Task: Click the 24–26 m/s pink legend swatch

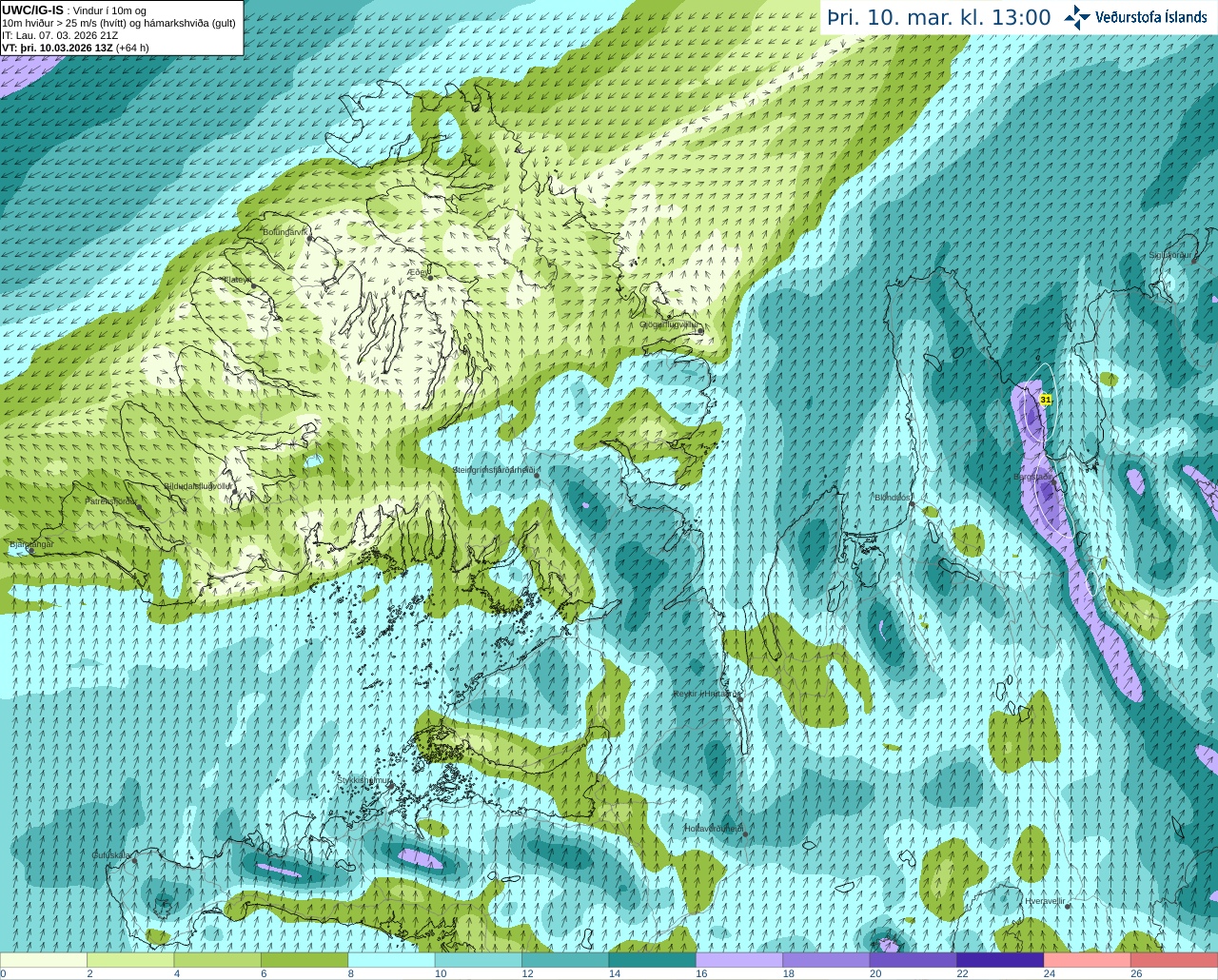Action: pos(1088,960)
